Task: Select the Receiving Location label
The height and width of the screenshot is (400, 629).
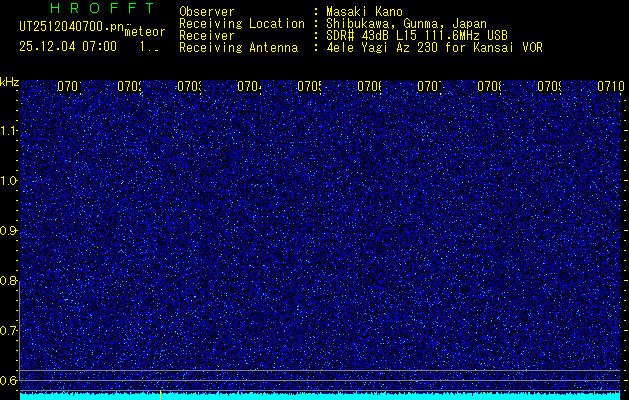Action: coord(241,24)
